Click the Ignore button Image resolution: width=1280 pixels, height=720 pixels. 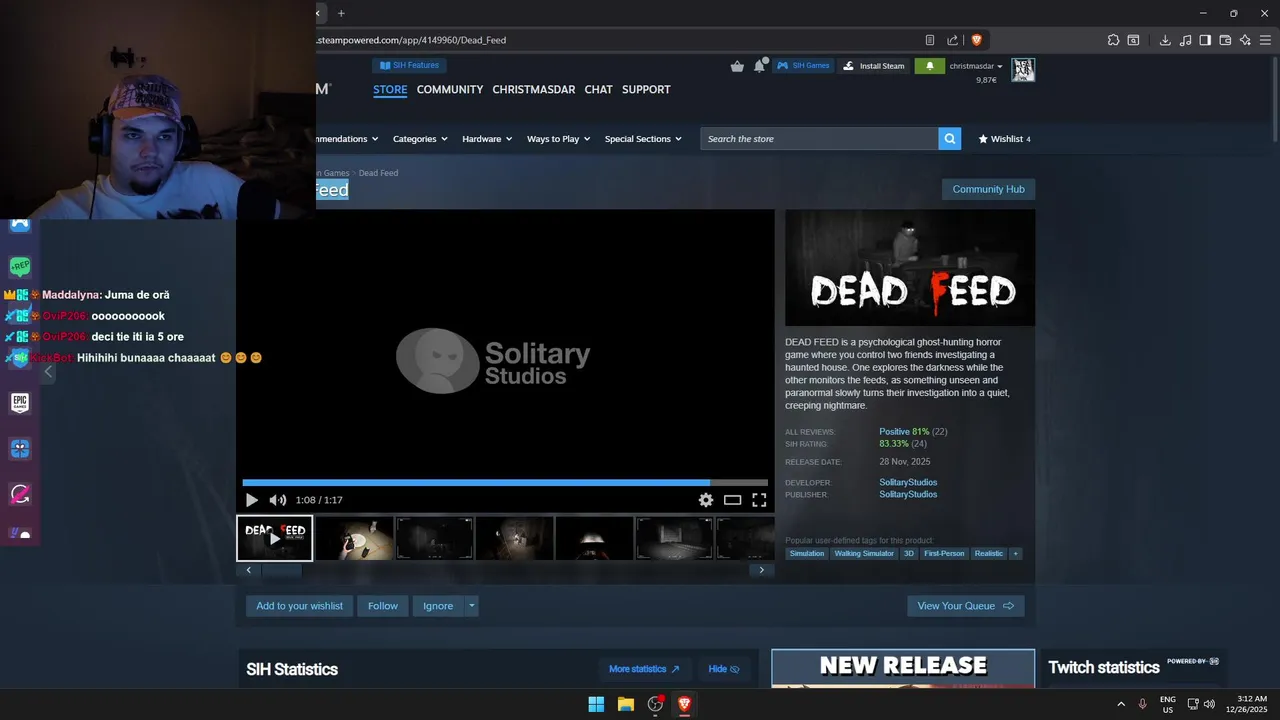(438, 606)
